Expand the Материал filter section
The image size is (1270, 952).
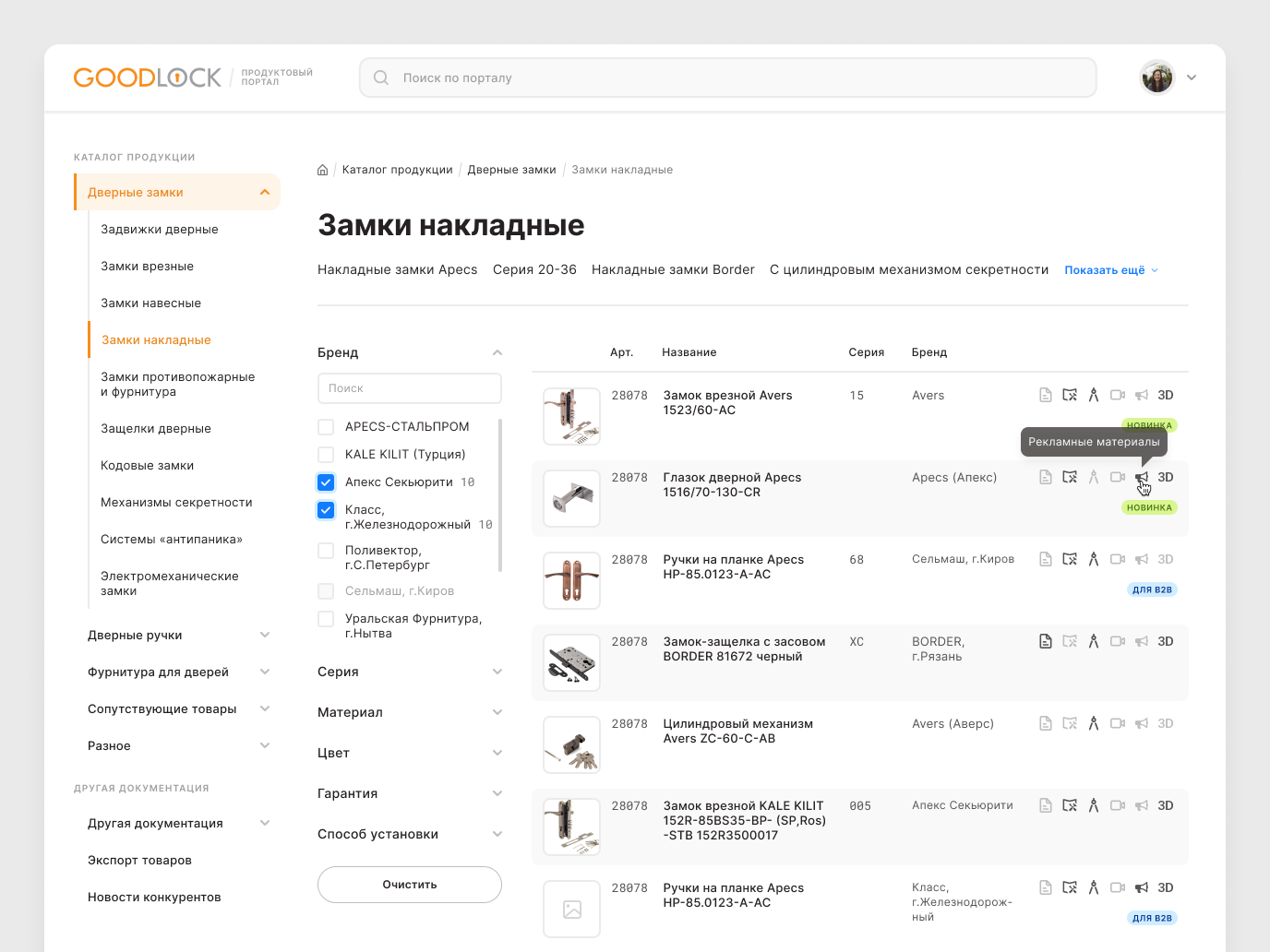tap(497, 712)
